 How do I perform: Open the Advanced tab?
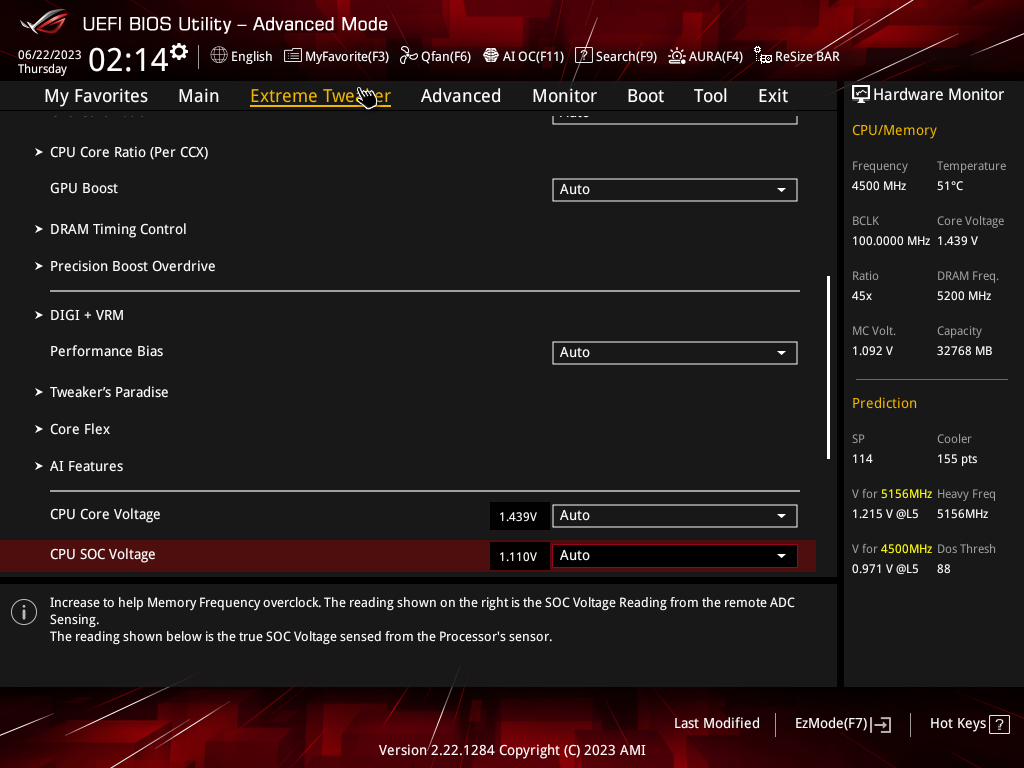point(460,96)
